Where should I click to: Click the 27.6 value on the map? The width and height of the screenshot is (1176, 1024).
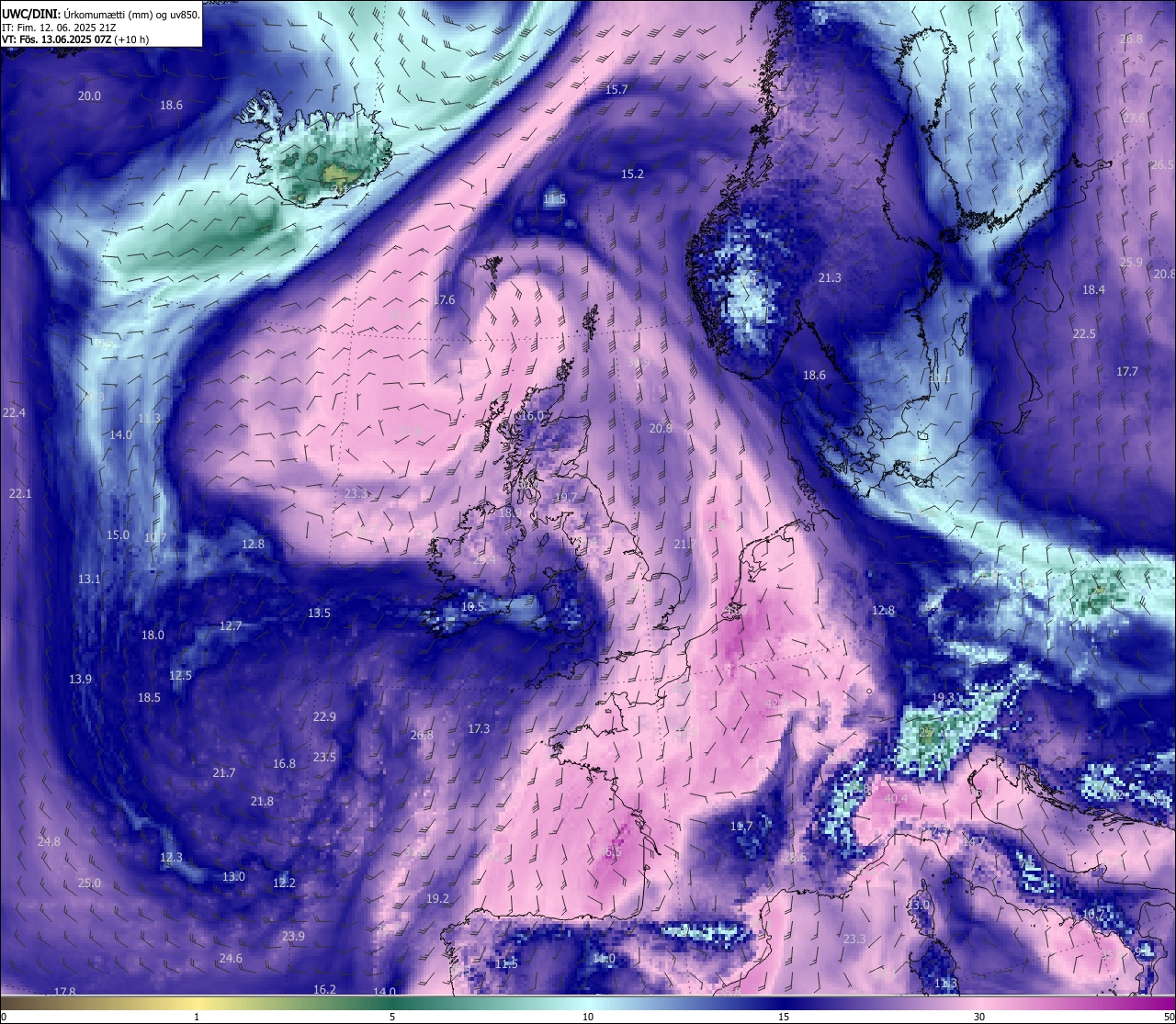(1135, 118)
